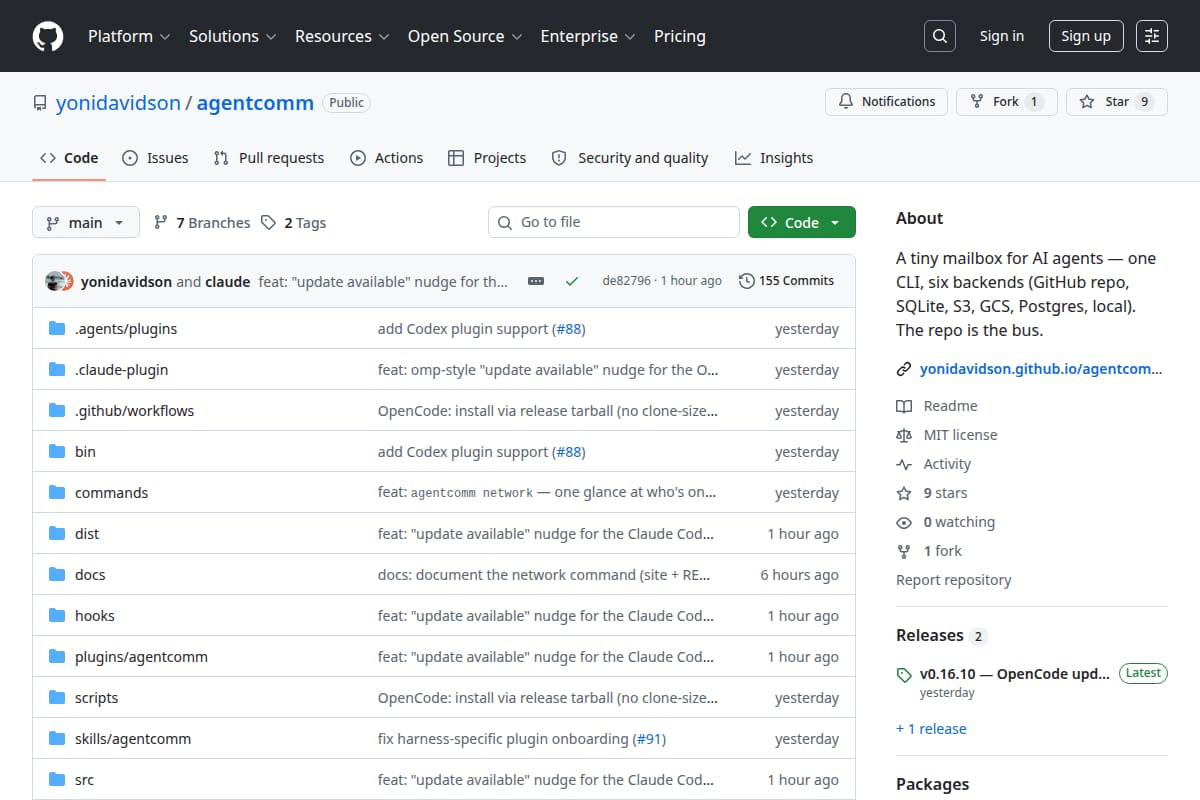Click the yonidavidson avatar in commit row
The height and width of the screenshot is (800, 1200).
(x=55, y=281)
